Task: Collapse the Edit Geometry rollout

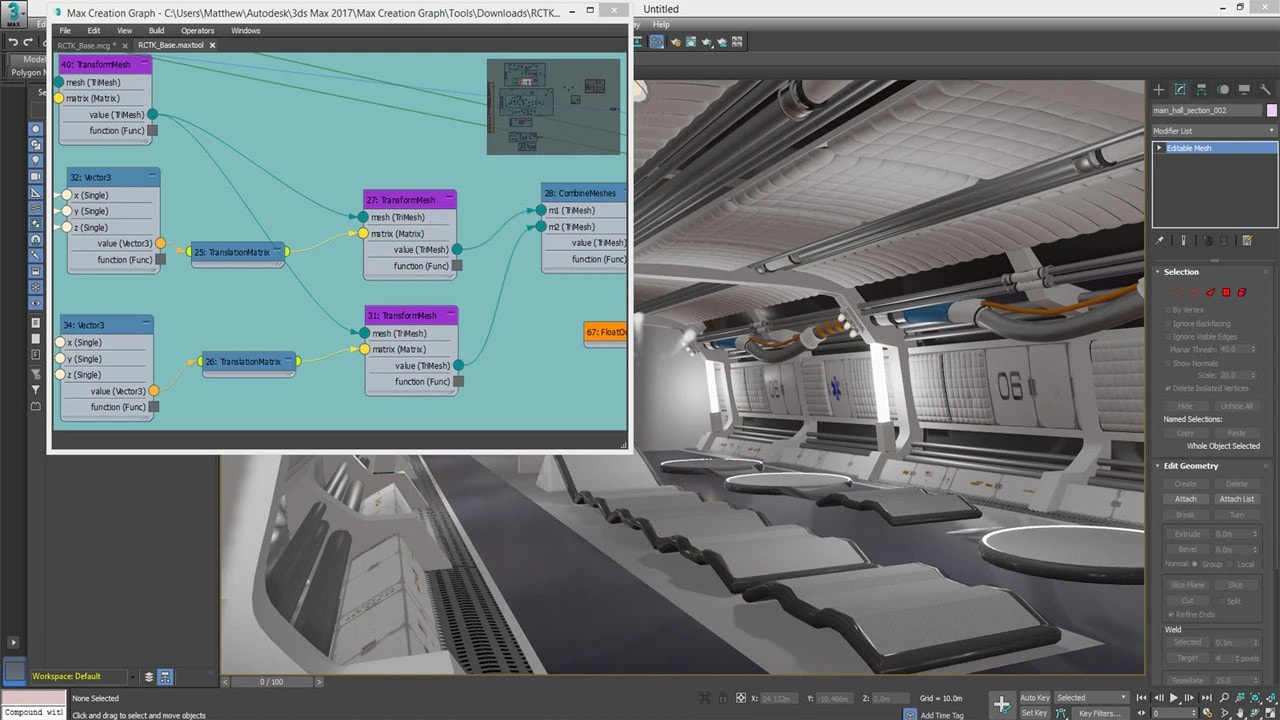Action: point(1190,466)
